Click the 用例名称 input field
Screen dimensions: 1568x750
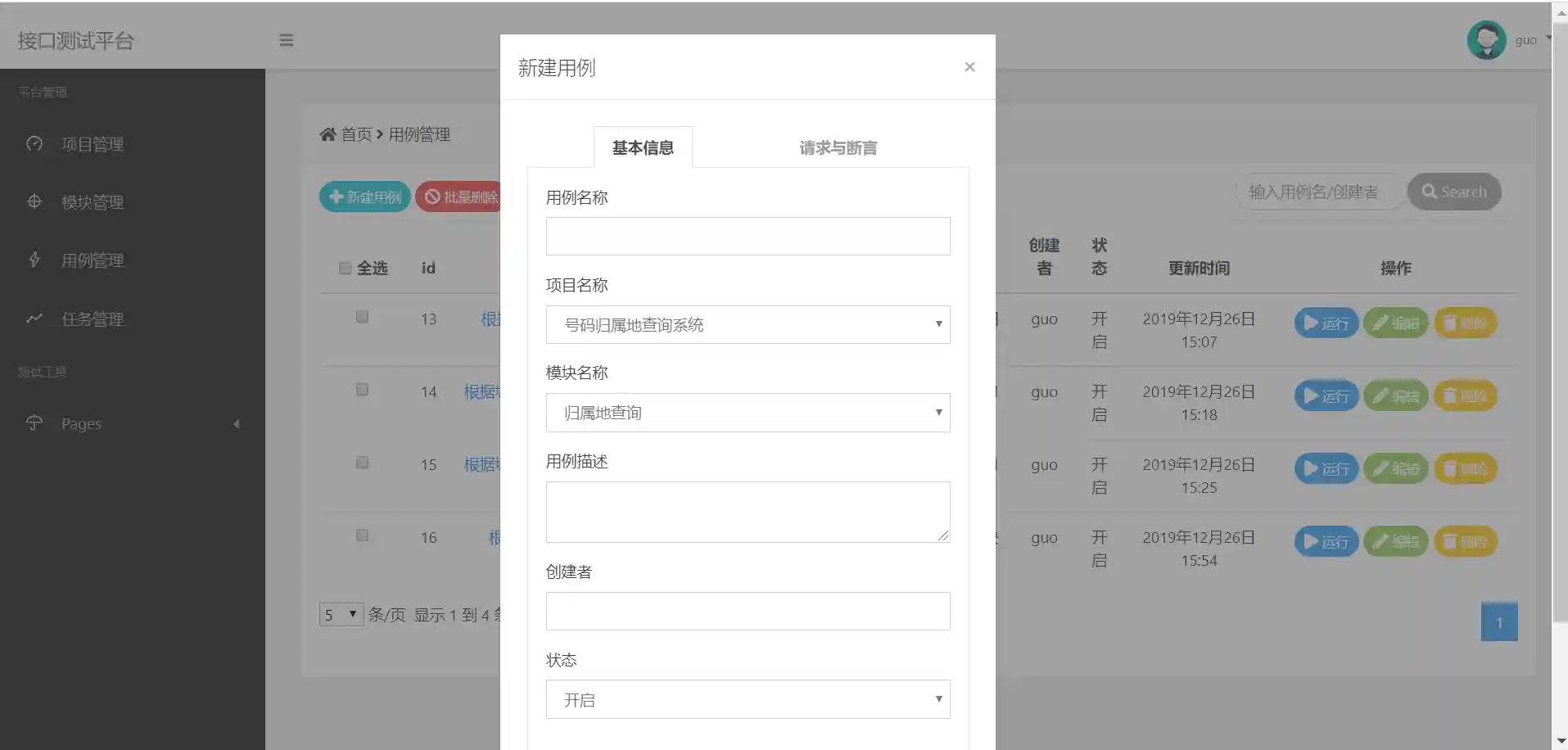point(748,237)
